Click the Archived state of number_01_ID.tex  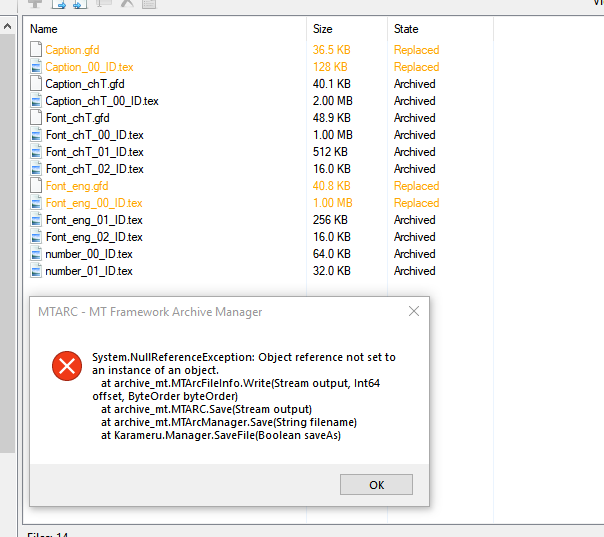point(414,271)
